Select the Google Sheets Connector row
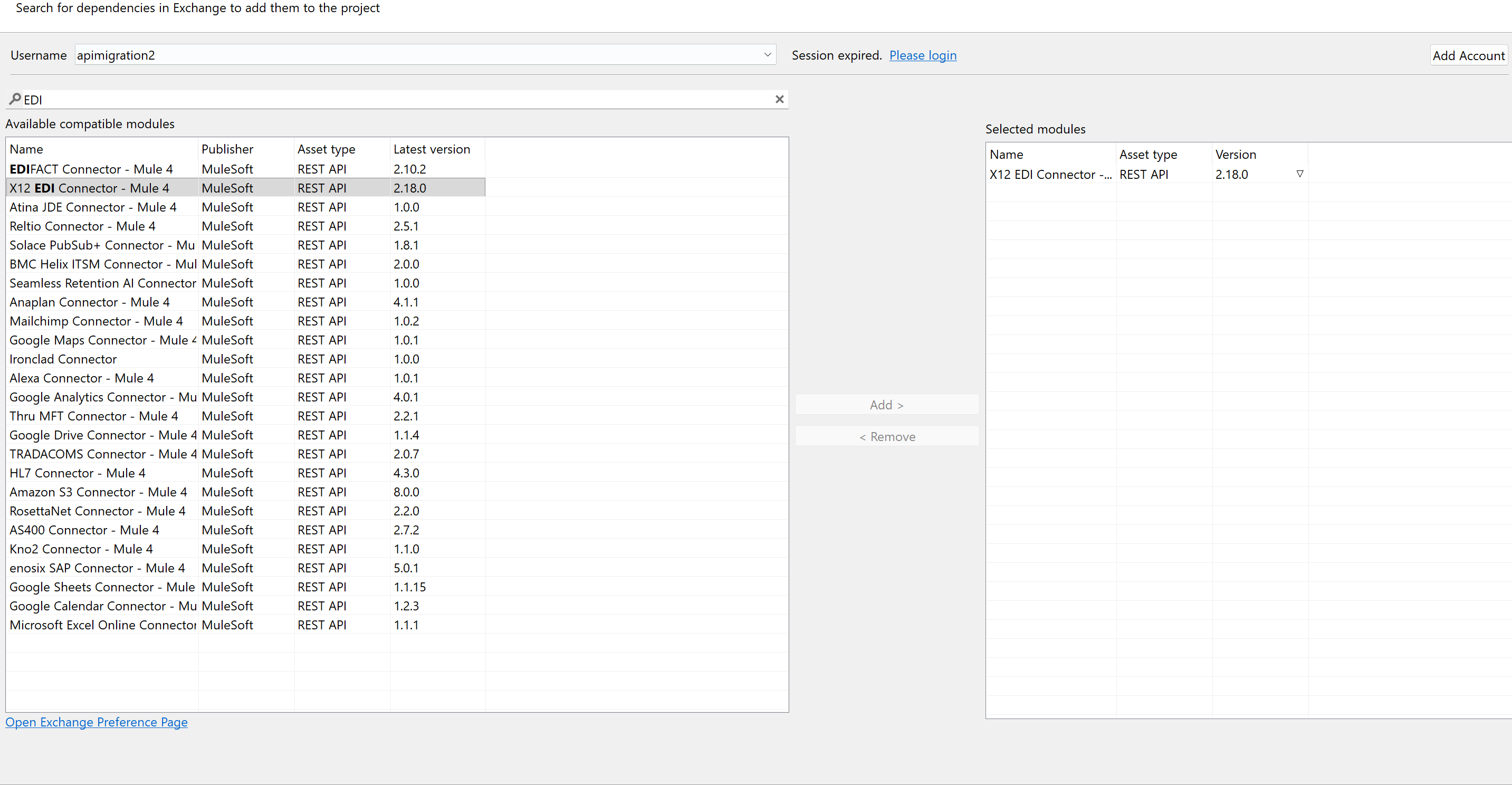This screenshot has height=785, width=1512. click(101, 587)
